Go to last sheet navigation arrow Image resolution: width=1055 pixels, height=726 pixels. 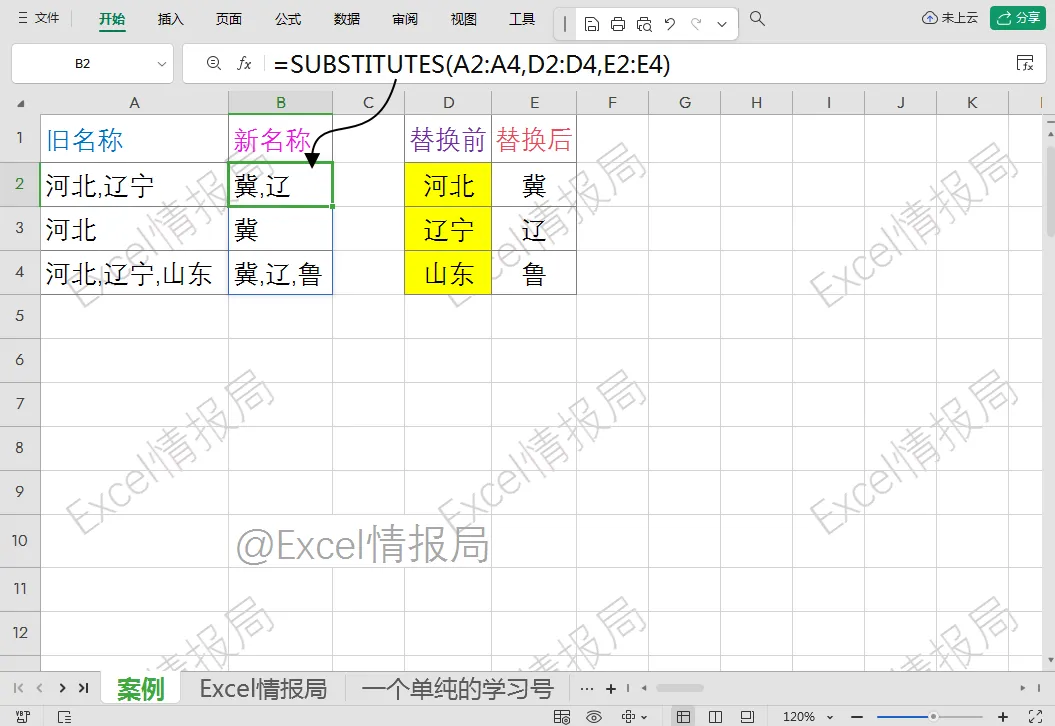point(83,688)
